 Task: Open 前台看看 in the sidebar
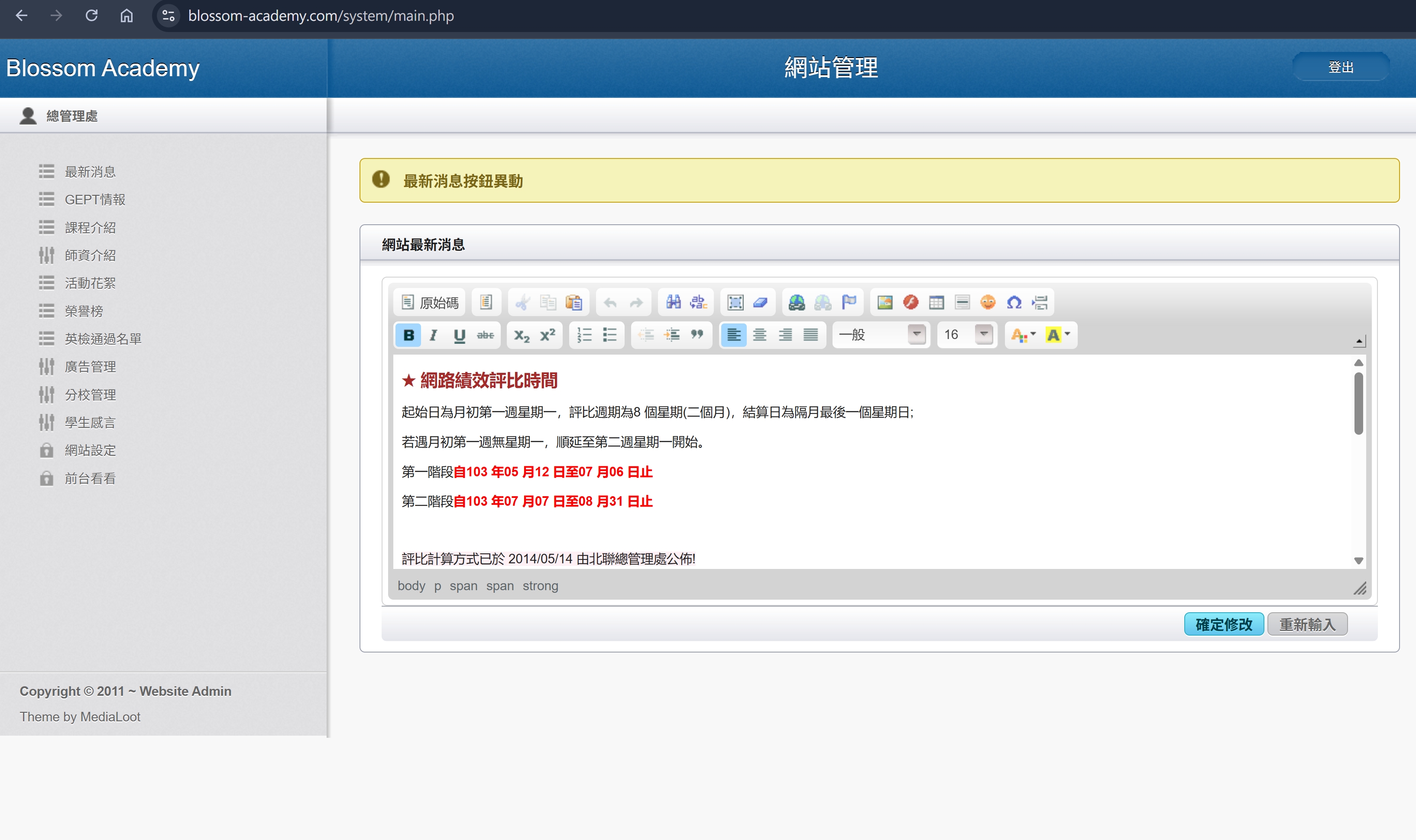coord(90,478)
